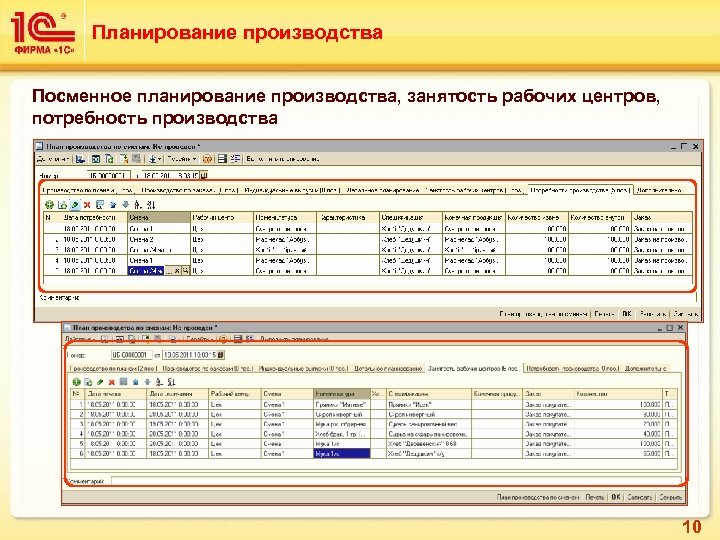Open Детальное планирование tab in the lower window

pyautogui.click(x=388, y=368)
